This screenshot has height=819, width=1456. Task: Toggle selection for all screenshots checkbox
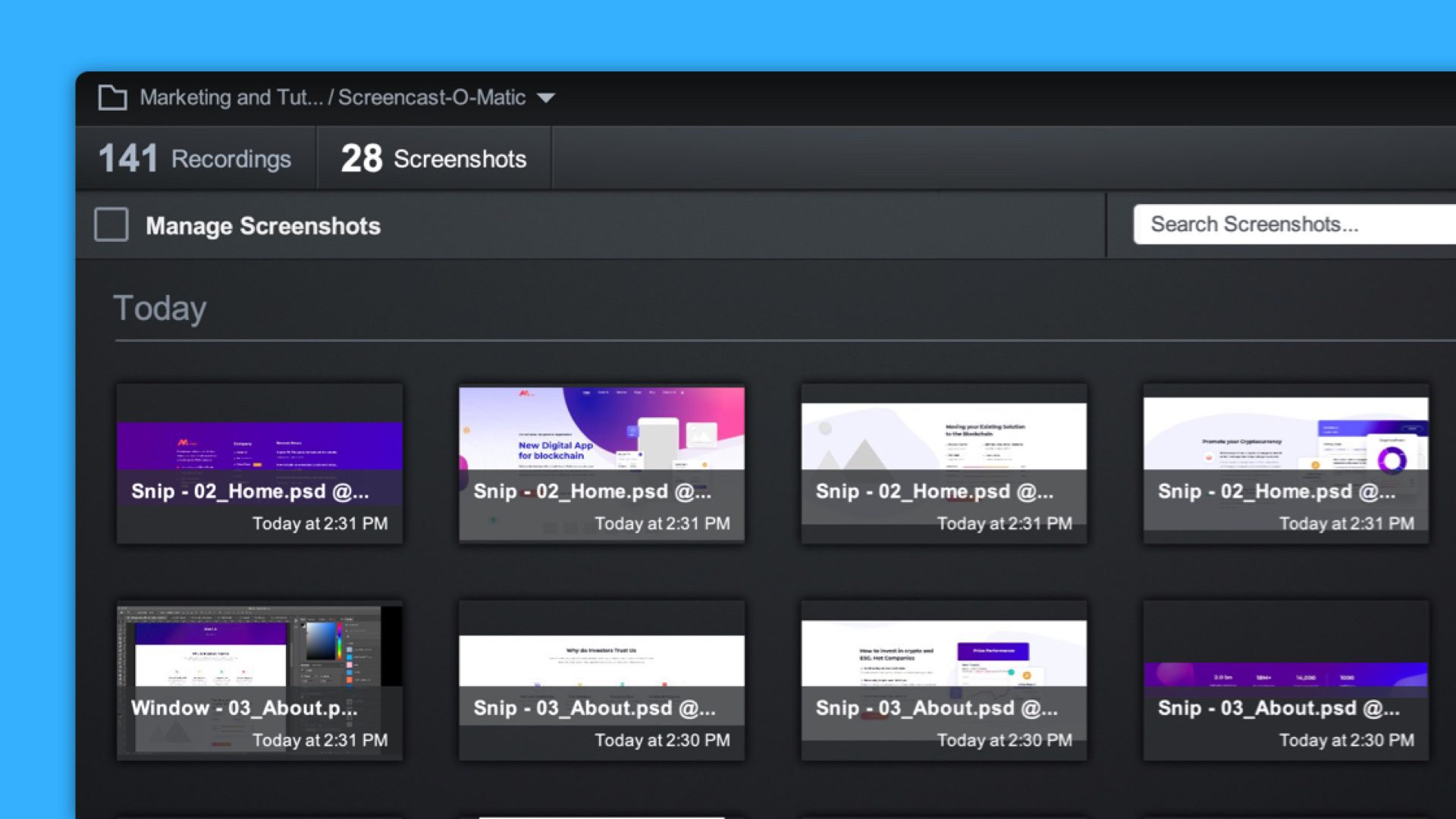pos(111,225)
